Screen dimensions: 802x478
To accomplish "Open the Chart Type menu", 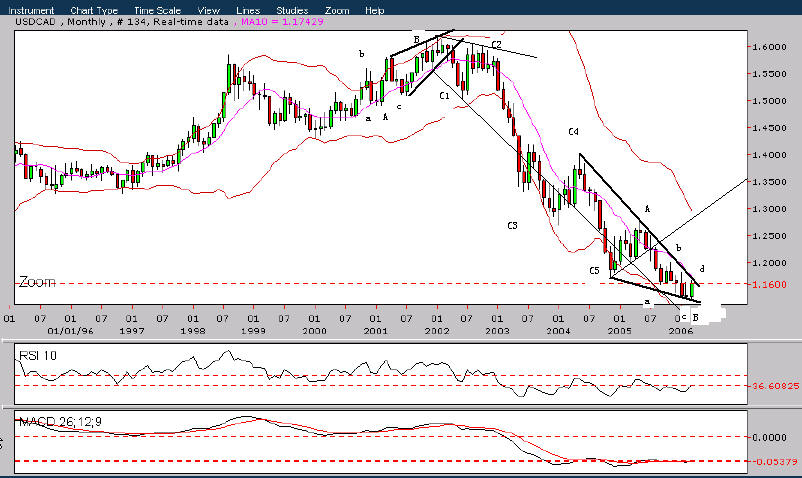I will tap(94, 10).
